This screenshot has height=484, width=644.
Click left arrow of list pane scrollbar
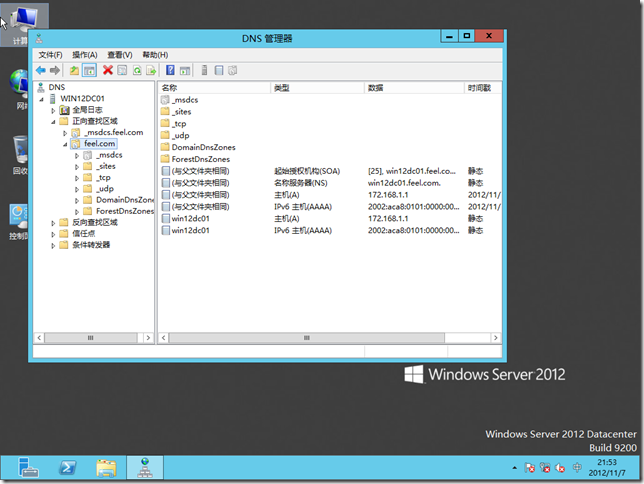[x=163, y=338]
